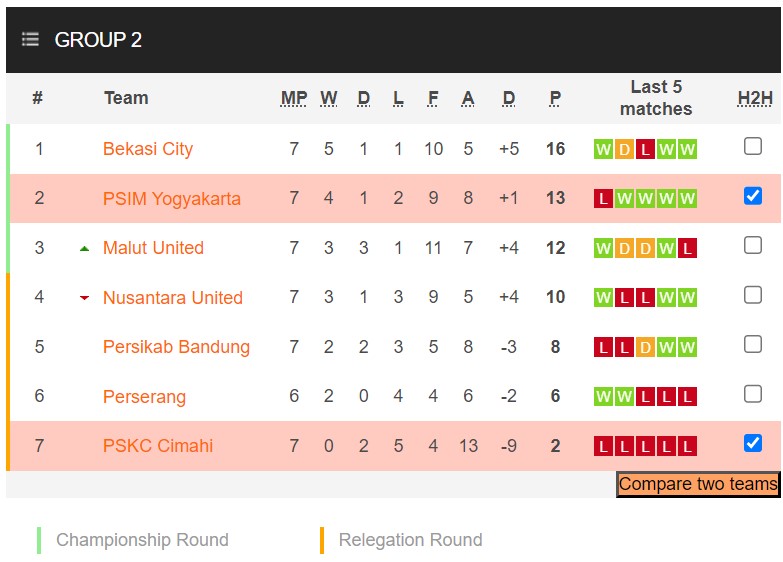Click PSIM Yogyakarta's red L match badge
The width and height of the screenshot is (783, 562).
click(x=603, y=199)
